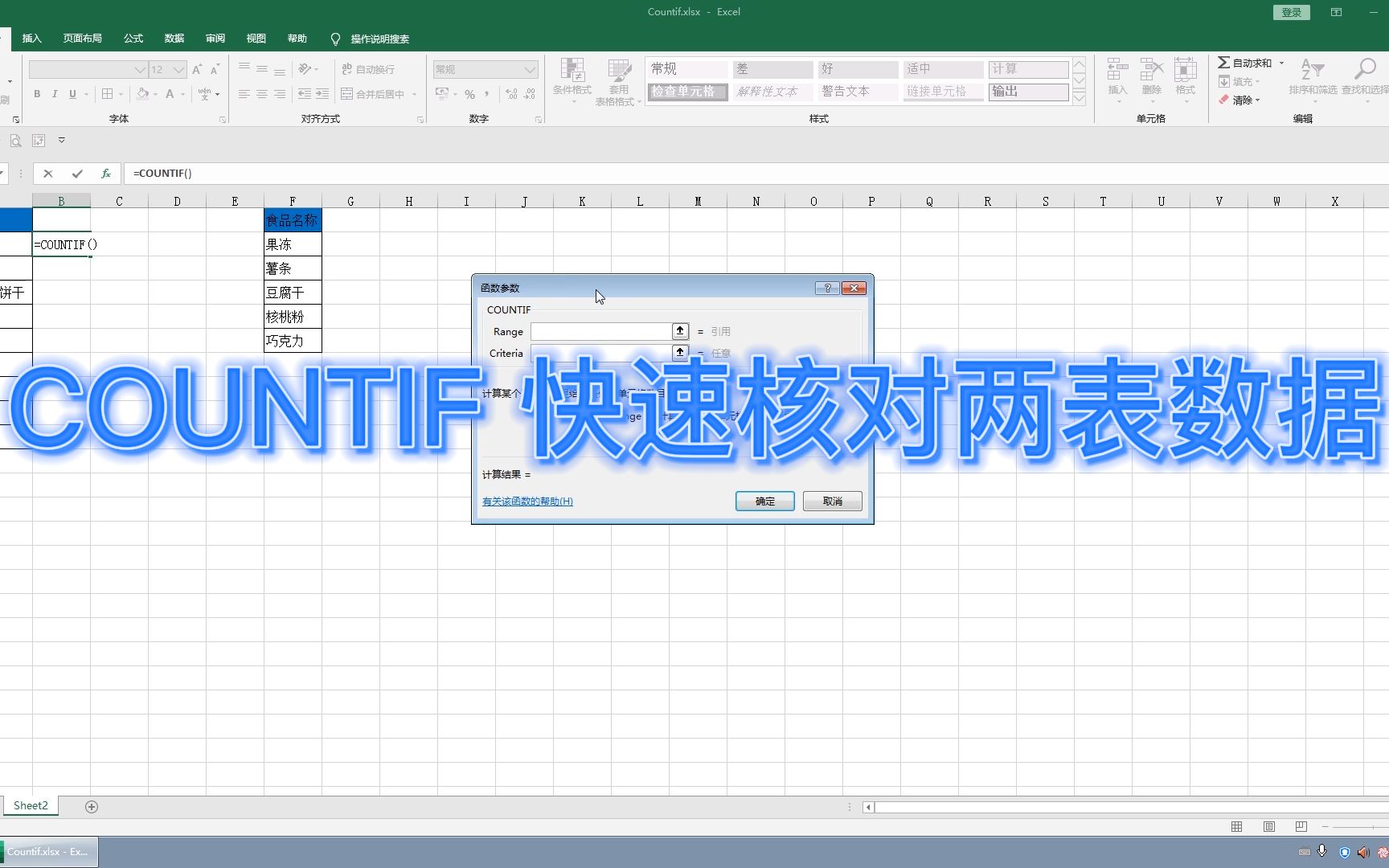Center text horizontally
This screenshot has width=1389, height=868.
262,94
